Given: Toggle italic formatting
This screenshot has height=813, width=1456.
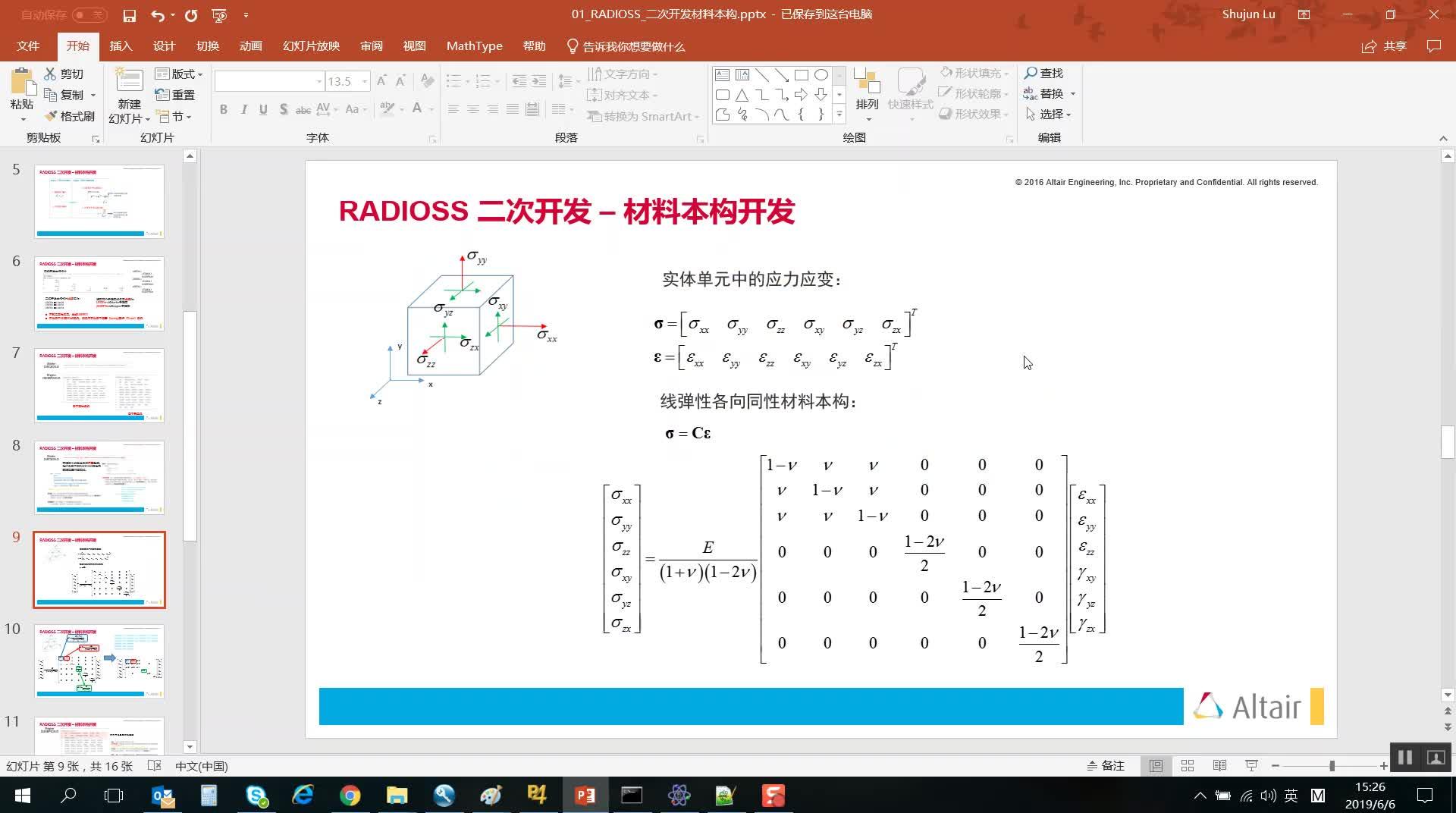Looking at the screenshot, I should coord(243,109).
